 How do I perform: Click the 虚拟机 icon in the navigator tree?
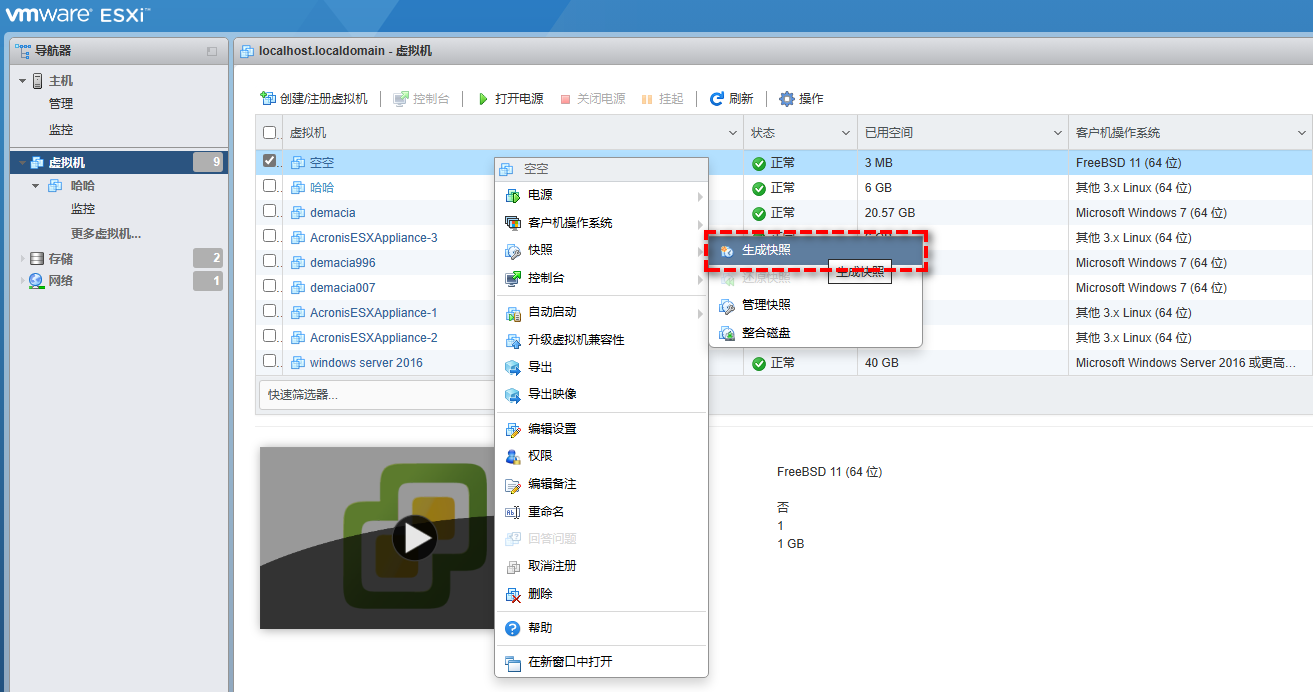(38, 162)
